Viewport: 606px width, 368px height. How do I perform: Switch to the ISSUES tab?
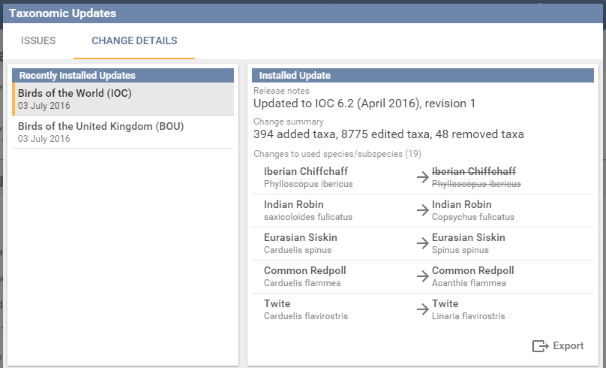(38, 41)
